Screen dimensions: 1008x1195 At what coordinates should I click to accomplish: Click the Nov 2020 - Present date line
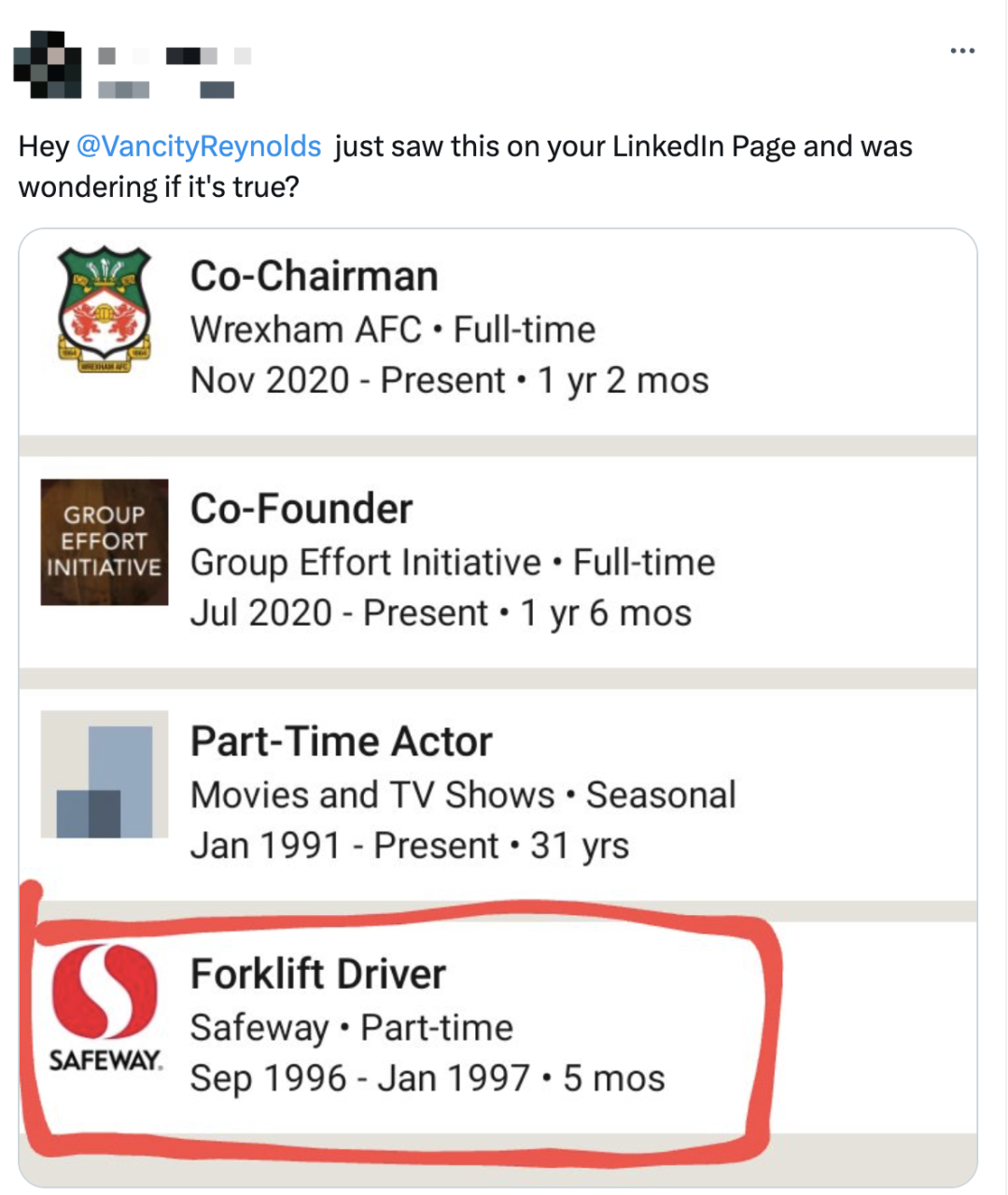coord(450,381)
